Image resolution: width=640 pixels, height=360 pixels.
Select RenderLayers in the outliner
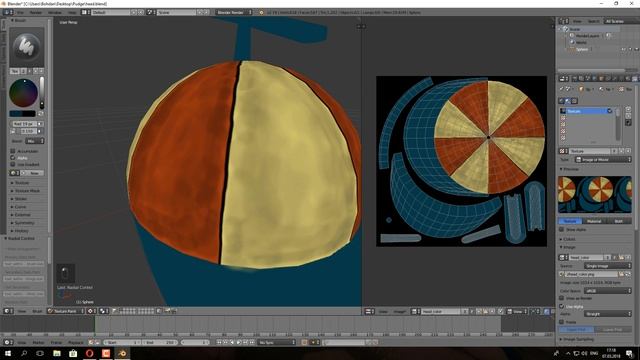click(587, 36)
